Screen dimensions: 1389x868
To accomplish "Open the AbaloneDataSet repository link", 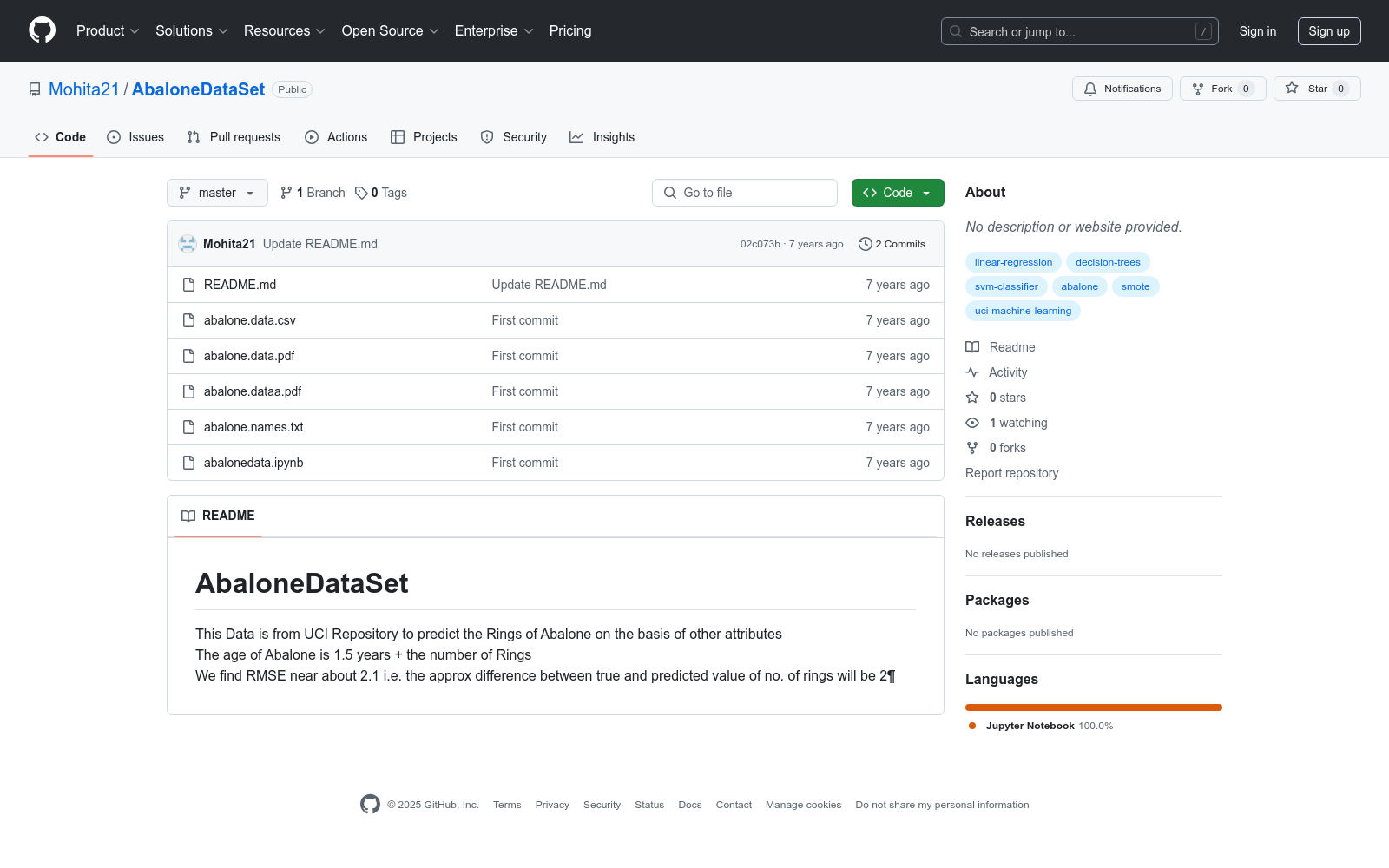I will [198, 89].
